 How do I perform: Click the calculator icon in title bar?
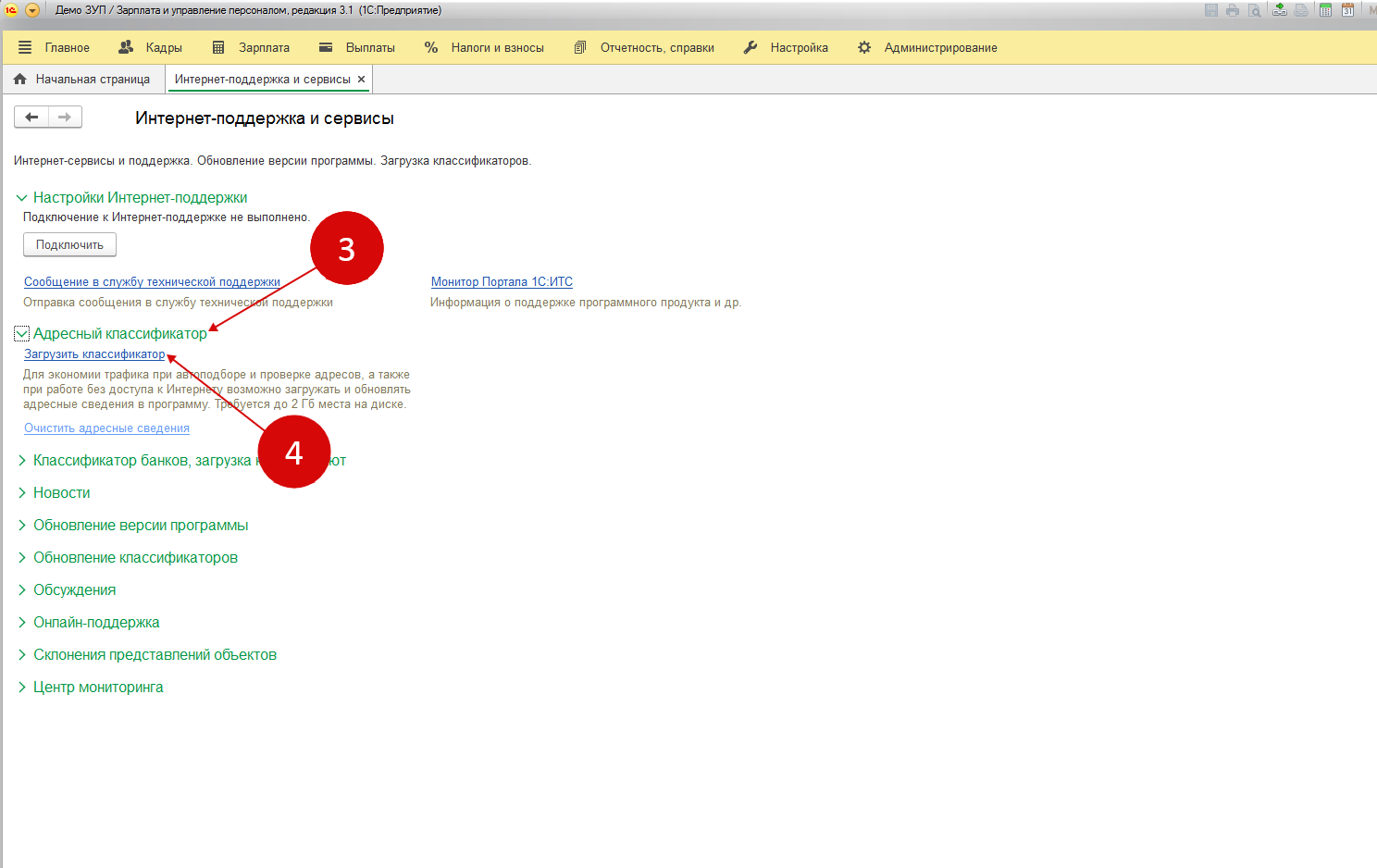click(x=1325, y=10)
